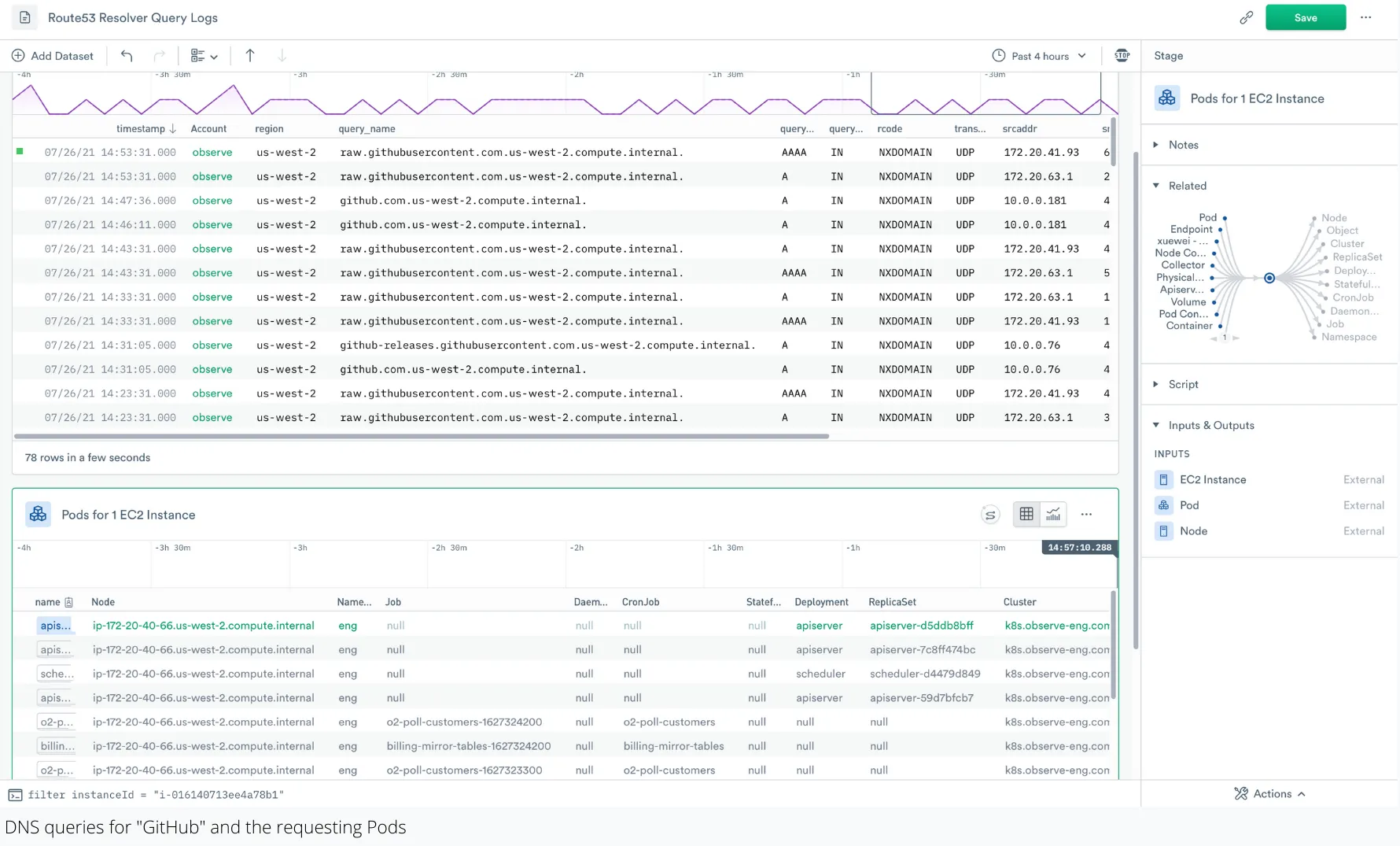The width and height of the screenshot is (1400, 846).
Task: Select ReplicaSet in the Related graph
Action: coord(1358,257)
